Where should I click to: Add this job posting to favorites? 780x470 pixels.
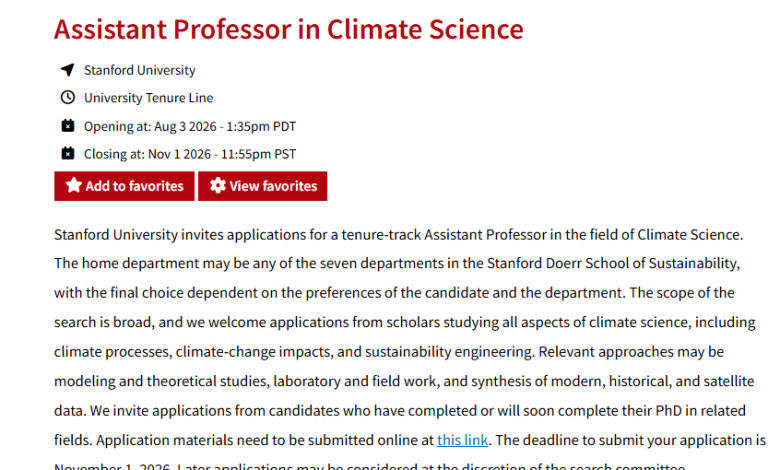124,186
